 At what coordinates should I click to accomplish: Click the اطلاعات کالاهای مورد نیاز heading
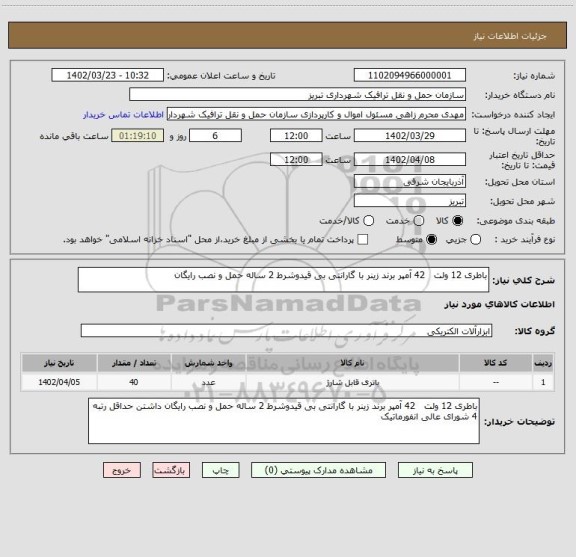(x=500, y=304)
